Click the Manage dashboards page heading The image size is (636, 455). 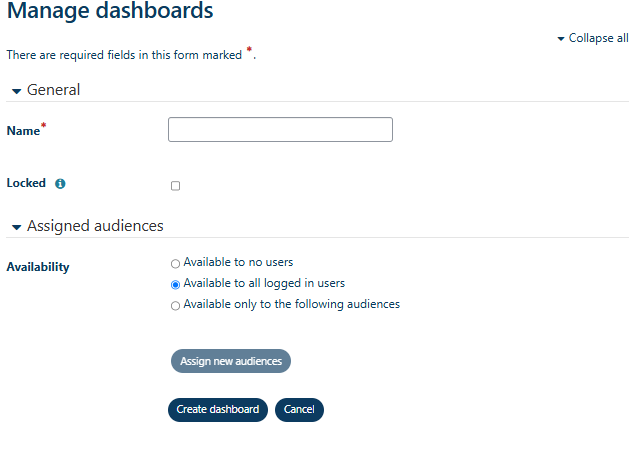coord(110,12)
